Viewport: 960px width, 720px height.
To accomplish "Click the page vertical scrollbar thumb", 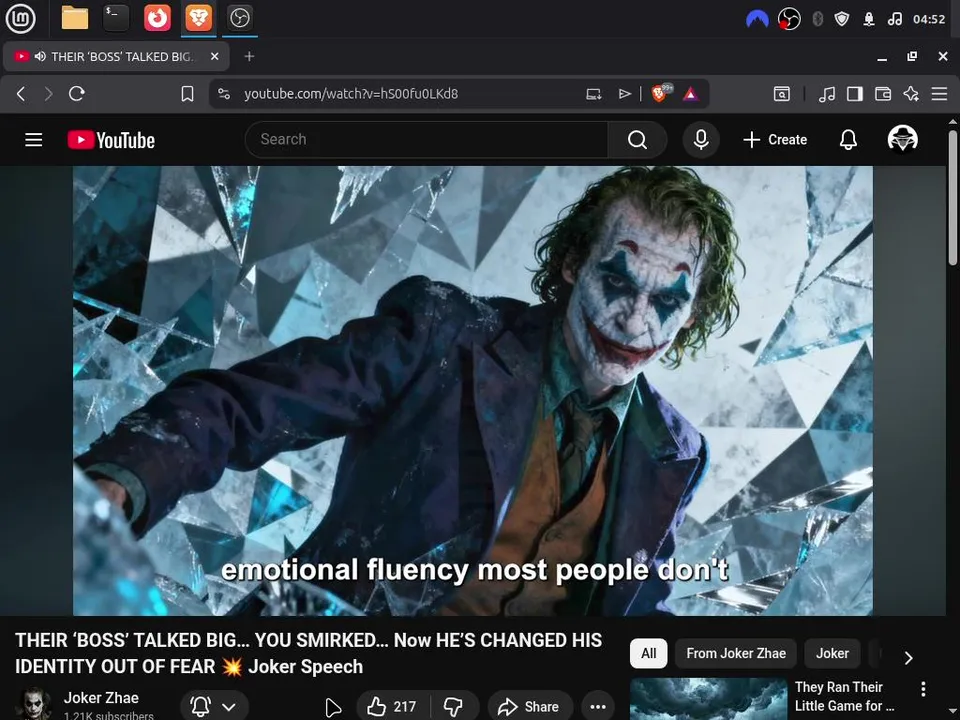I will click(x=953, y=197).
